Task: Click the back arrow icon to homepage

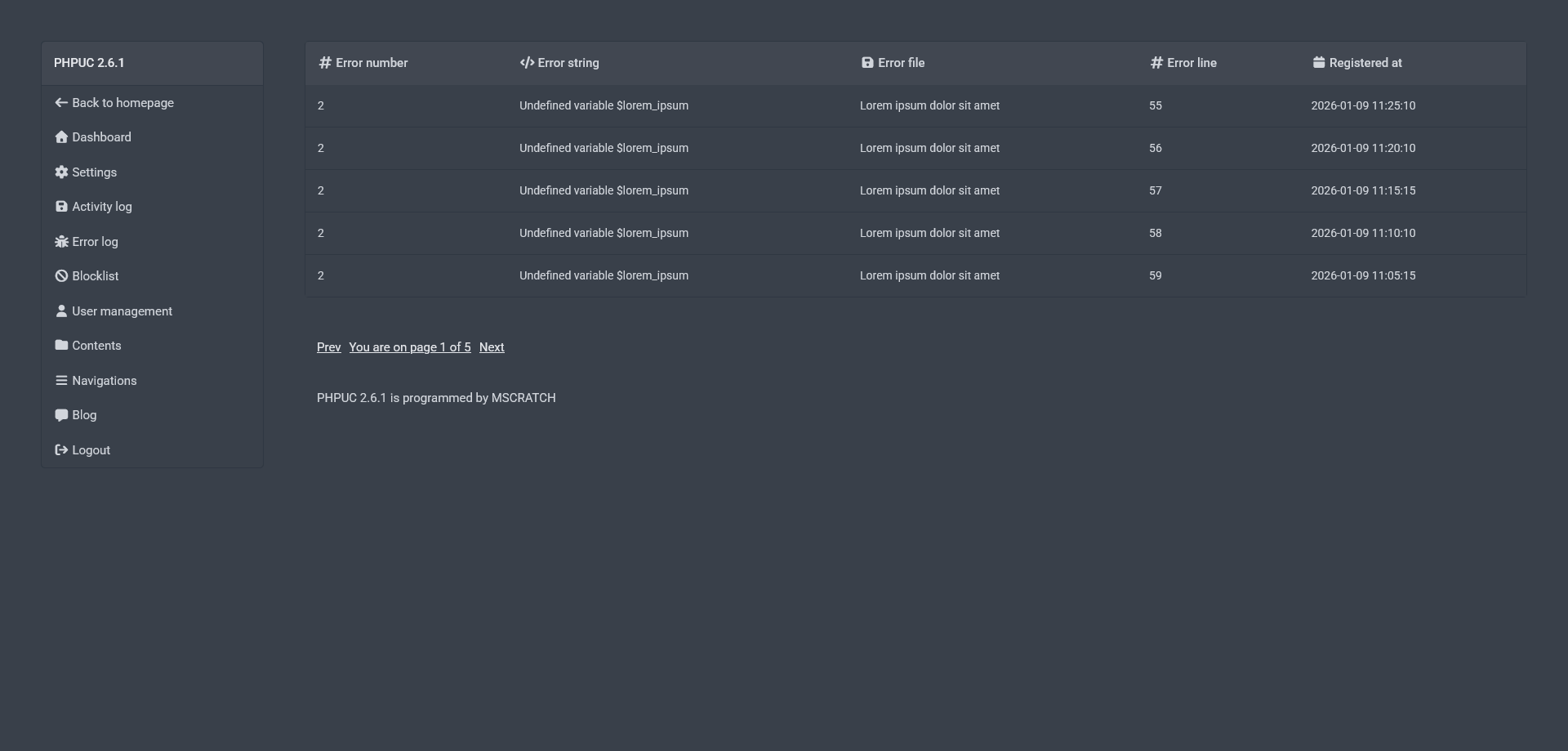Action: tap(61, 103)
